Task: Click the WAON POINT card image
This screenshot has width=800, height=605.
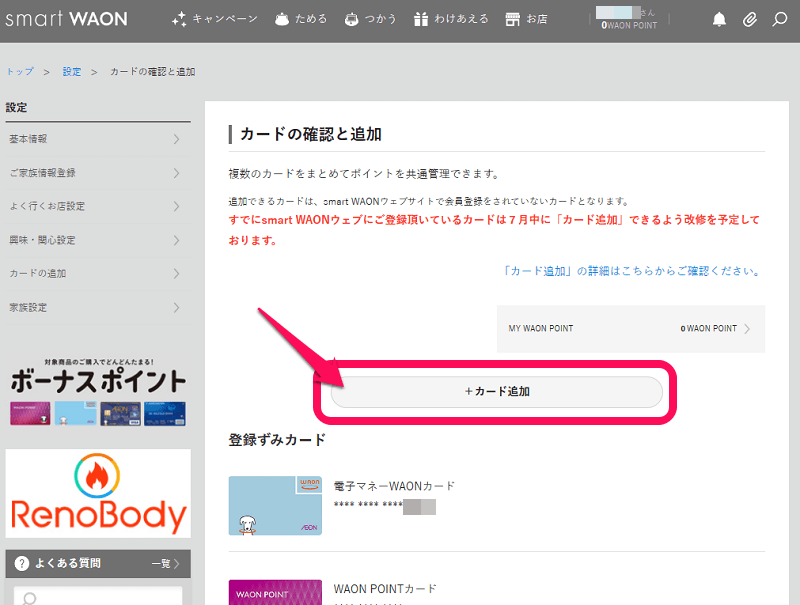Action: pos(275,592)
